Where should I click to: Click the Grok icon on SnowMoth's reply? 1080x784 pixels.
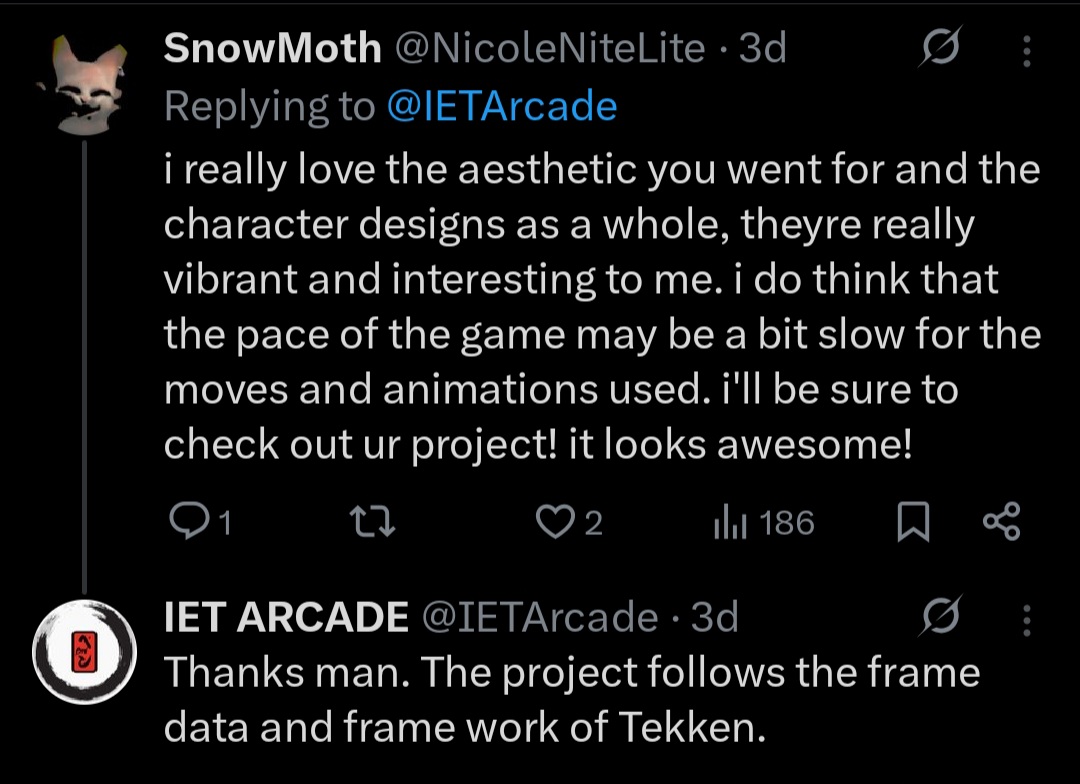click(x=940, y=47)
